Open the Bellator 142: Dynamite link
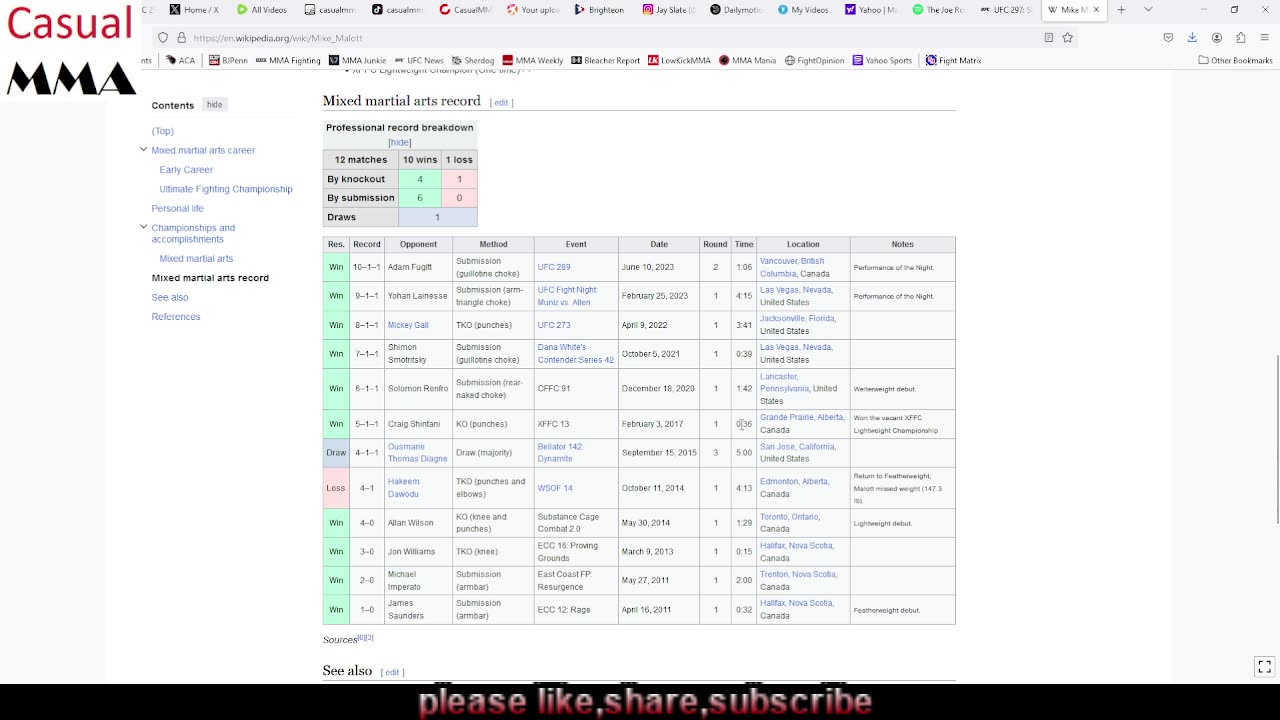The image size is (1280, 720). coord(560,453)
